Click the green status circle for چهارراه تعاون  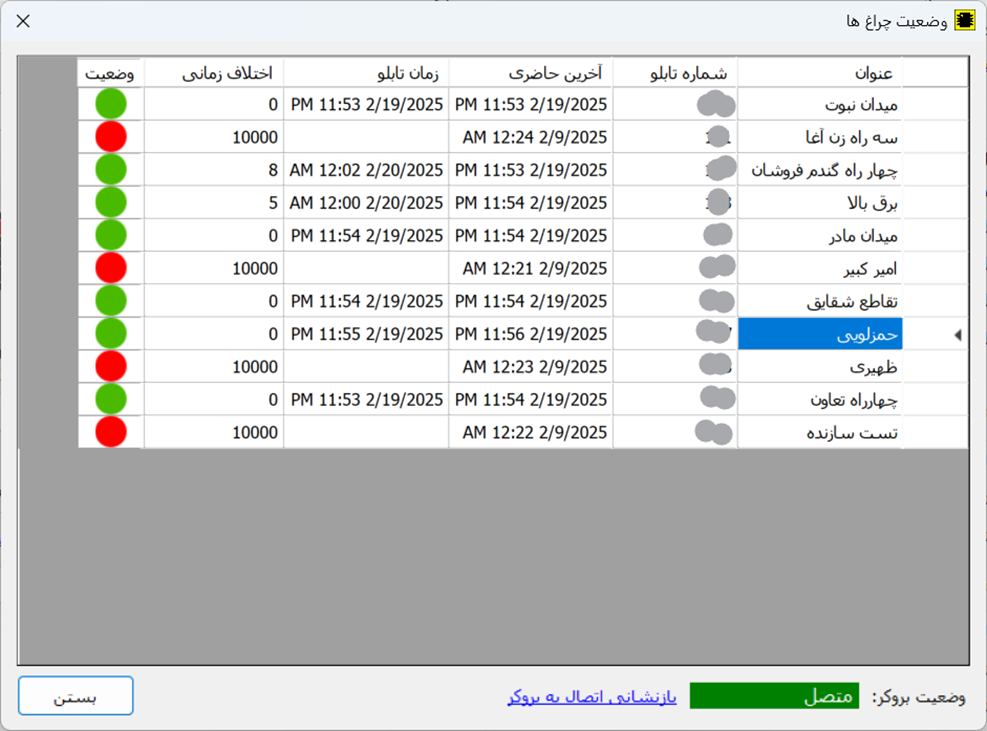click(x=111, y=399)
